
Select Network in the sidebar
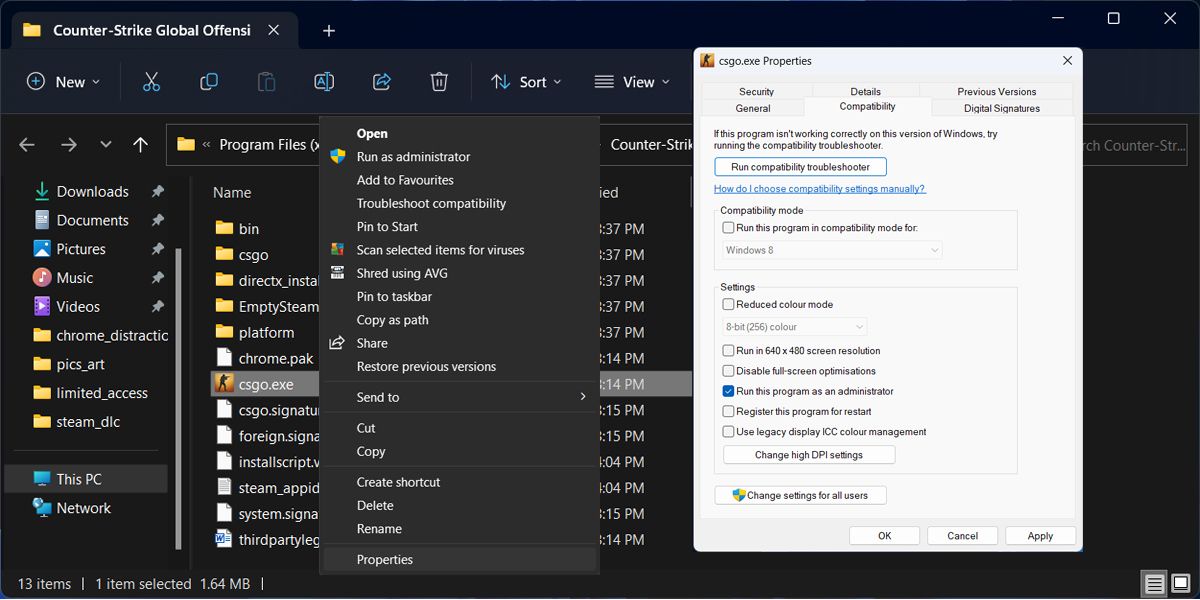pos(83,508)
